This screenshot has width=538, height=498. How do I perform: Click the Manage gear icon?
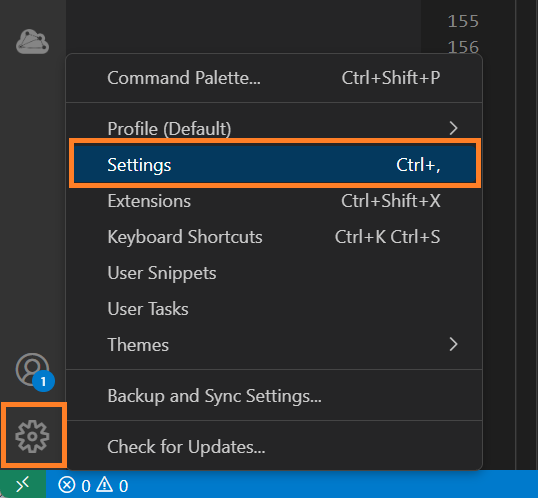(32, 436)
